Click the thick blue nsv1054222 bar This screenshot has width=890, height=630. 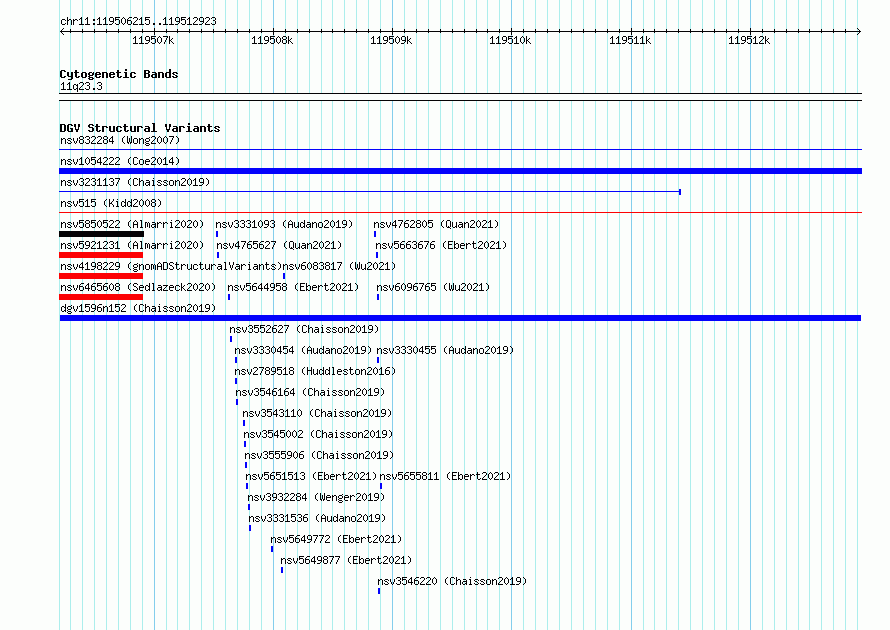[460, 171]
